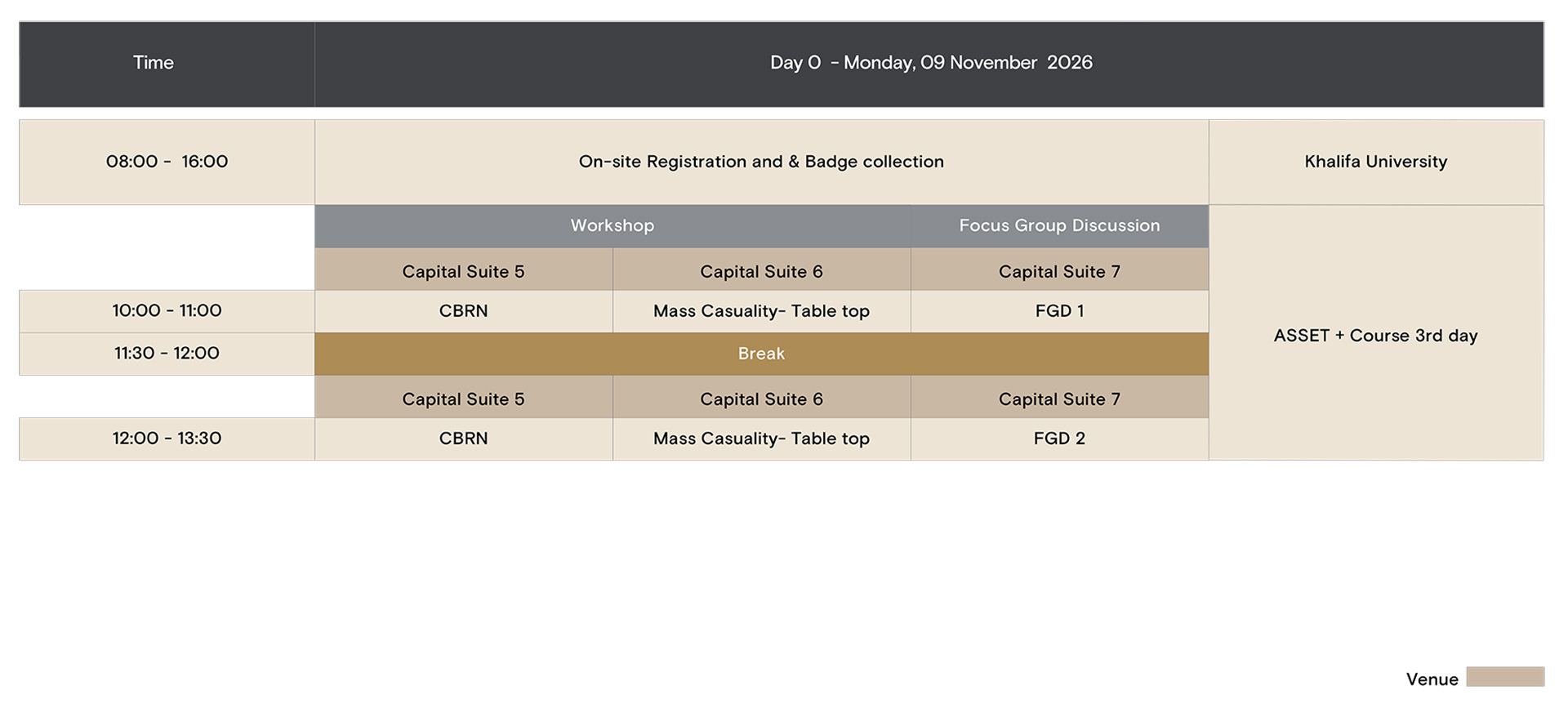Click the Khalifa University cell
Screen dimensions: 1568x708
tap(1375, 162)
